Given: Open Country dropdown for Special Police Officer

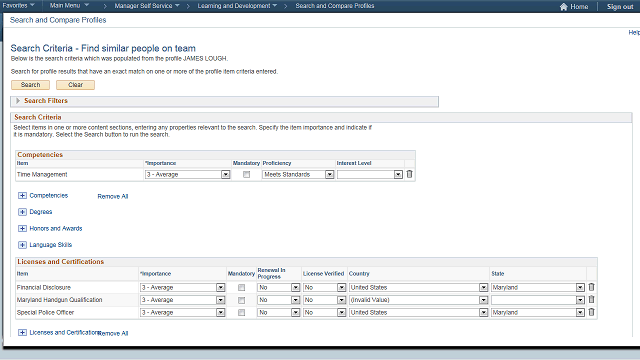Looking at the screenshot, I should (418, 312).
